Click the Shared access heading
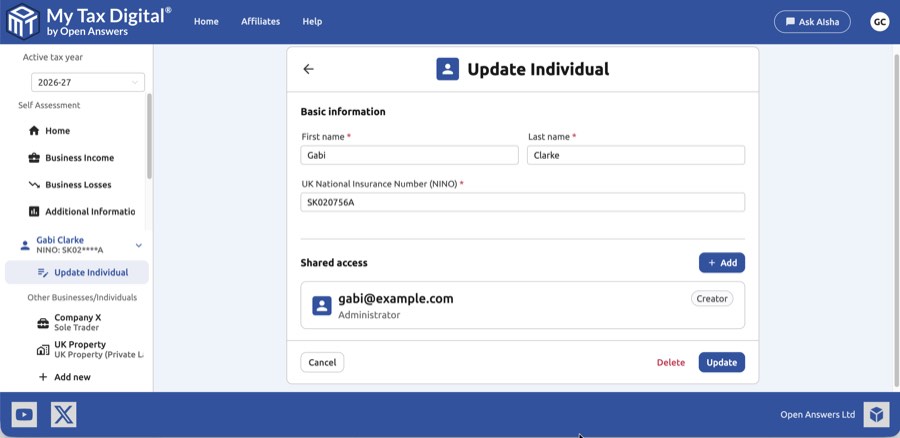The width and height of the screenshot is (900, 438). pos(334,263)
